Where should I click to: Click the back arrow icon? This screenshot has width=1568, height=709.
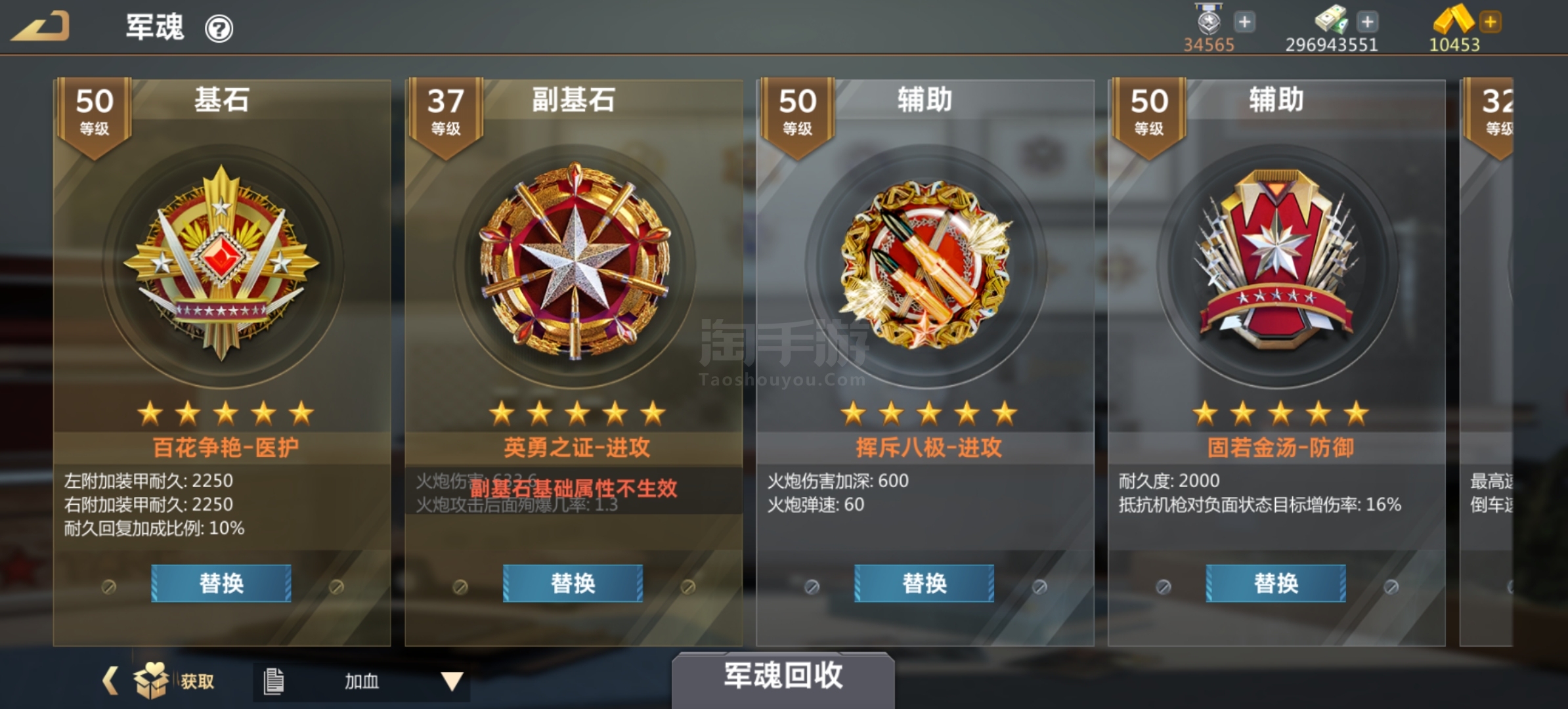pyautogui.click(x=41, y=27)
